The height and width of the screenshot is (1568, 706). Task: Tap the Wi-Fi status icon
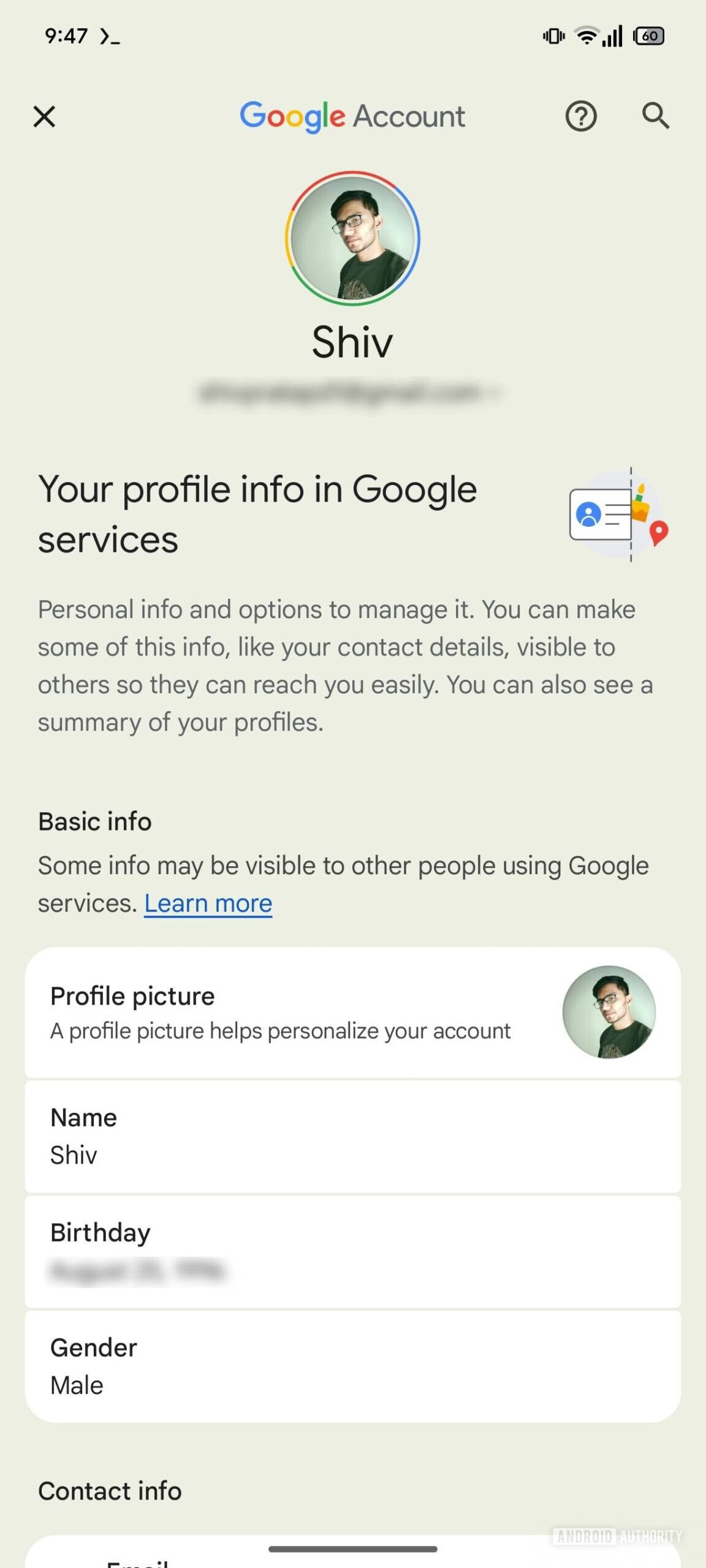coord(586,36)
